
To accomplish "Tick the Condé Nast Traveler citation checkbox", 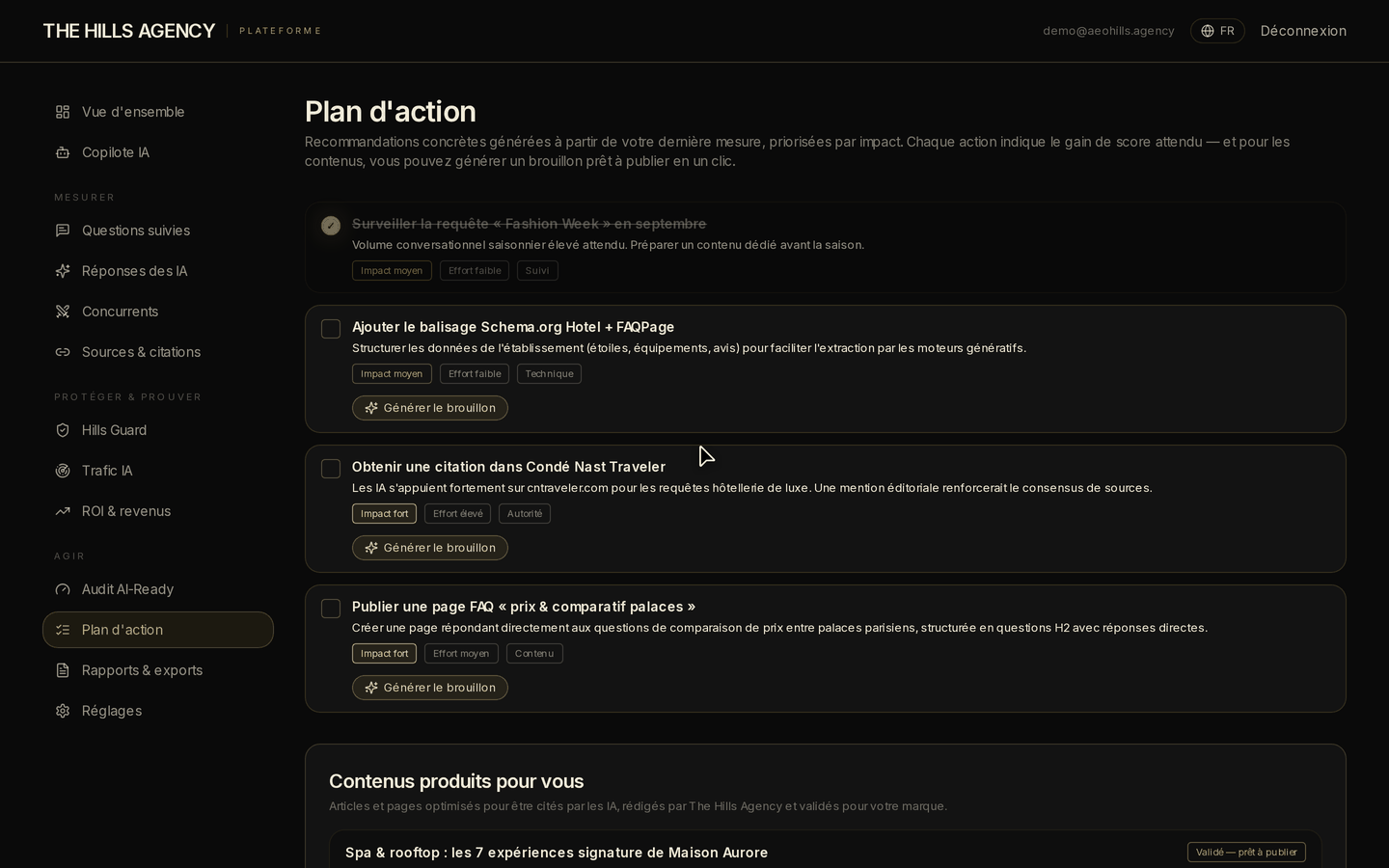I will point(331,469).
